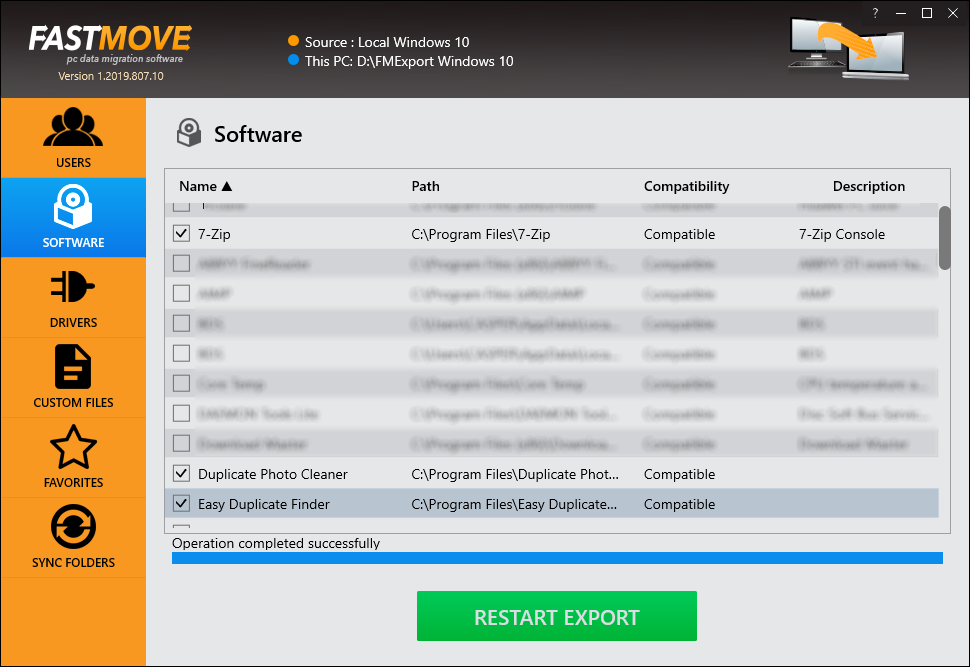Click the Software page heading
970x667 pixels.
point(258,134)
